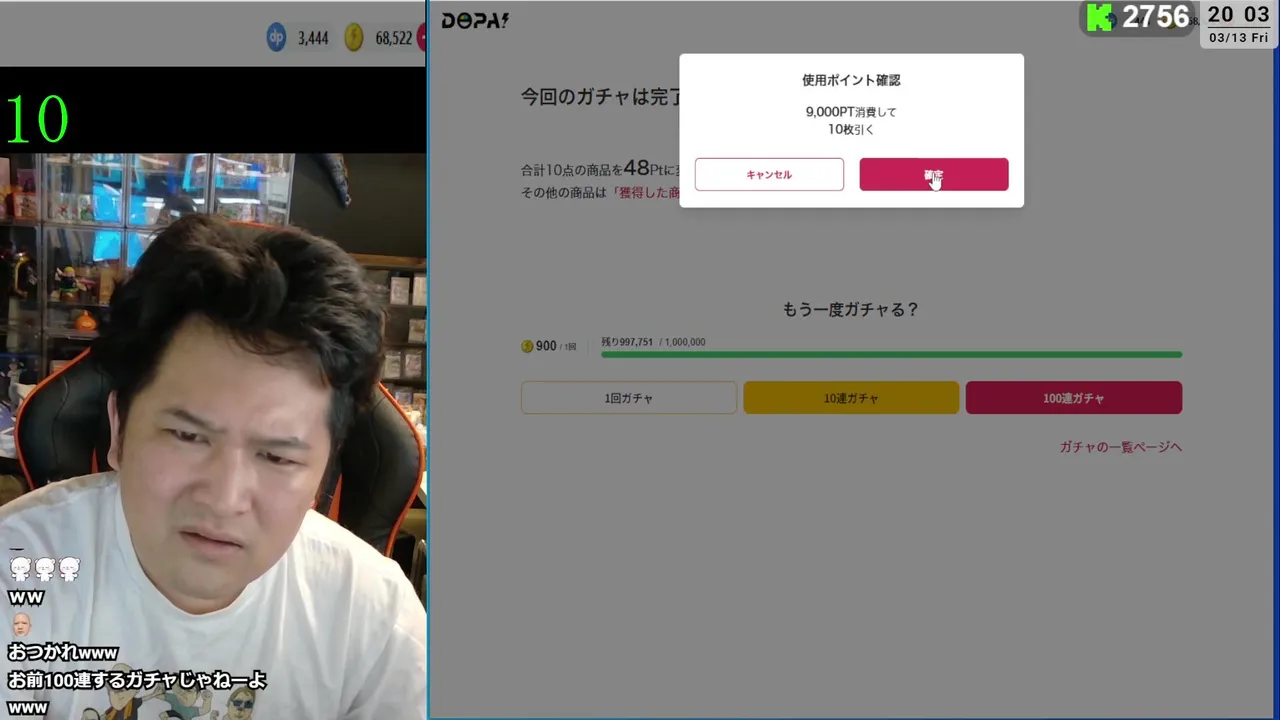Click the three white bear emotes
This screenshot has width=1280, height=720.
pyautogui.click(x=45, y=569)
